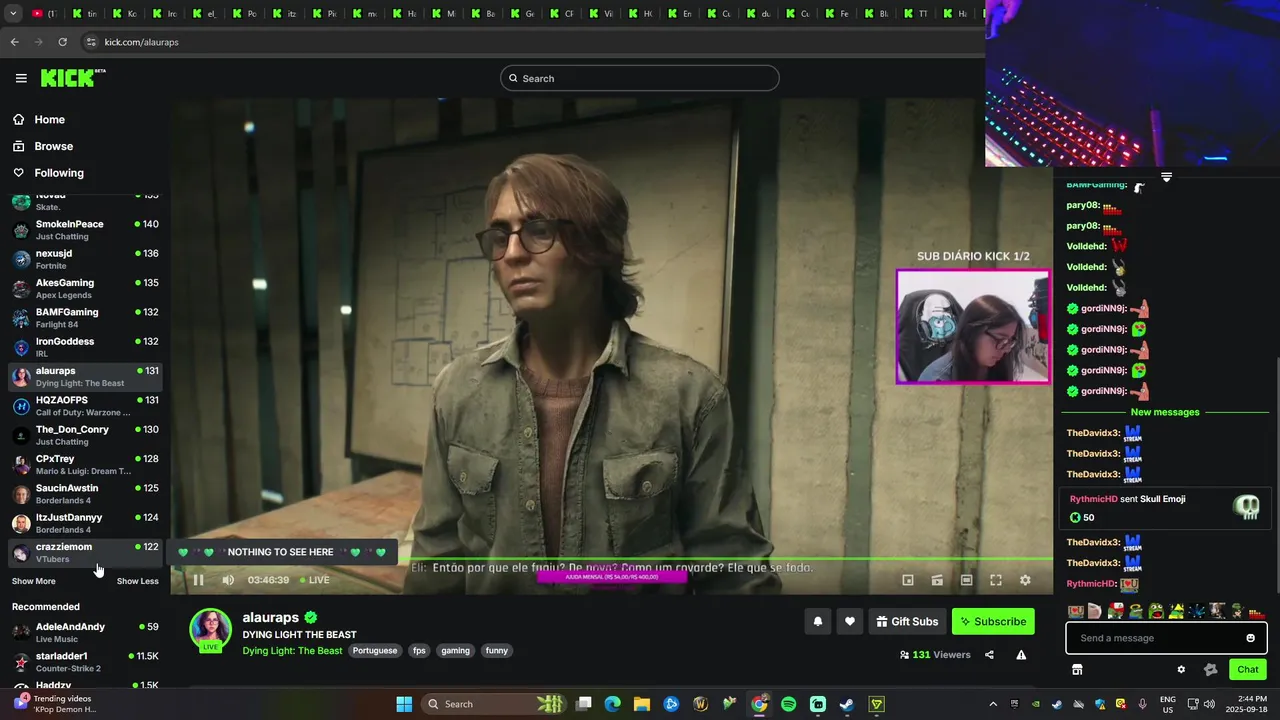Open the chat shop icon
Image resolution: width=1280 pixels, height=720 pixels.
click(x=1077, y=669)
